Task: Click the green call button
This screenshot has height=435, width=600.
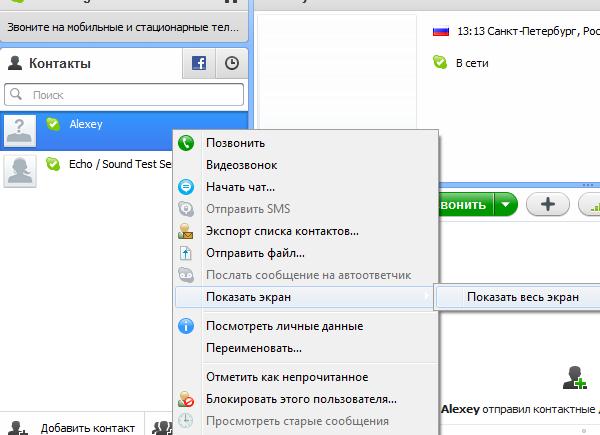Action: (466, 204)
